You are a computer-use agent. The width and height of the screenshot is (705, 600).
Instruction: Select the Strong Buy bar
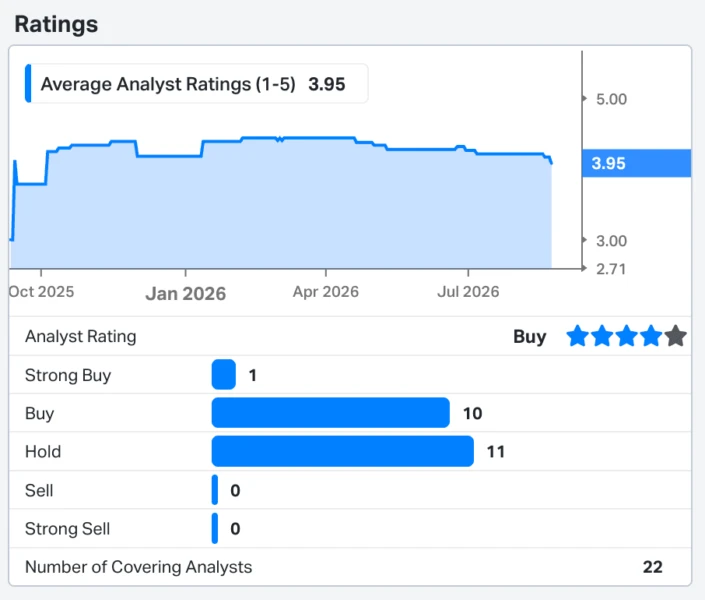click(223, 374)
